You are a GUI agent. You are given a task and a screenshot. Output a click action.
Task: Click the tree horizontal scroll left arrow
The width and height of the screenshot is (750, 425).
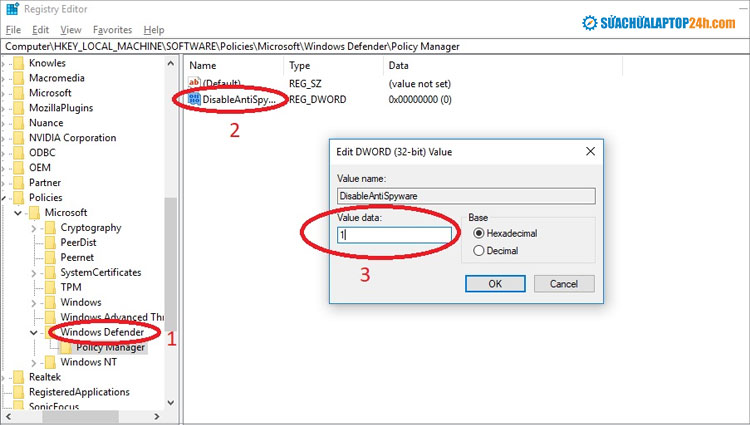[x=8, y=416]
